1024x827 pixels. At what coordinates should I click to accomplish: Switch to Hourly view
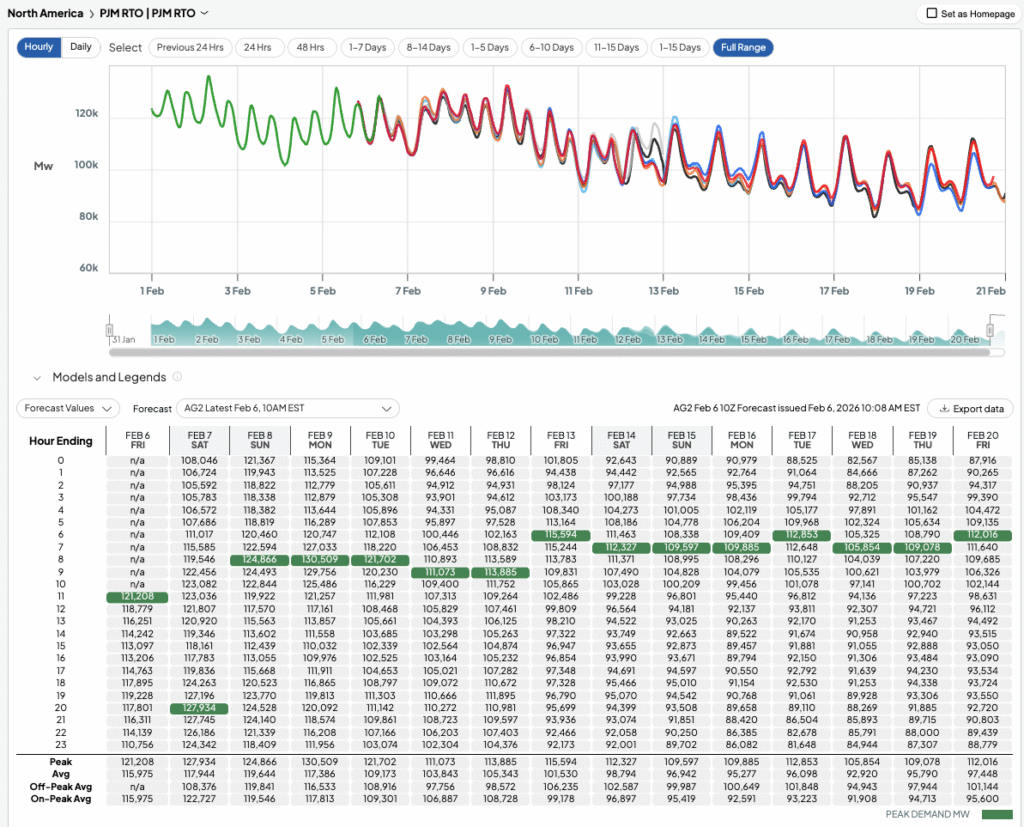pos(39,47)
